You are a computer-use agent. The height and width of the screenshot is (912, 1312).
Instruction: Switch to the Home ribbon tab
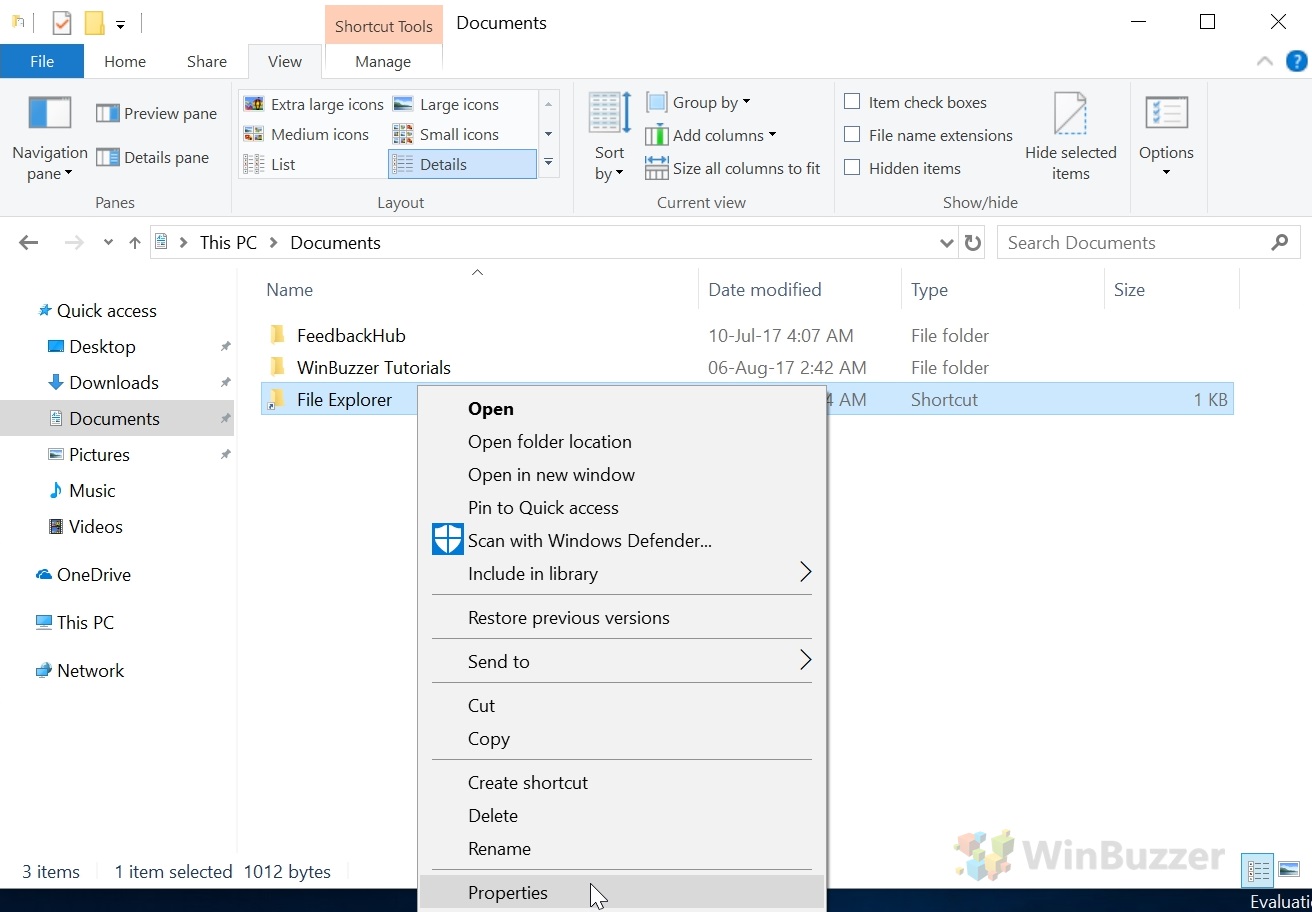tap(125, 61)
